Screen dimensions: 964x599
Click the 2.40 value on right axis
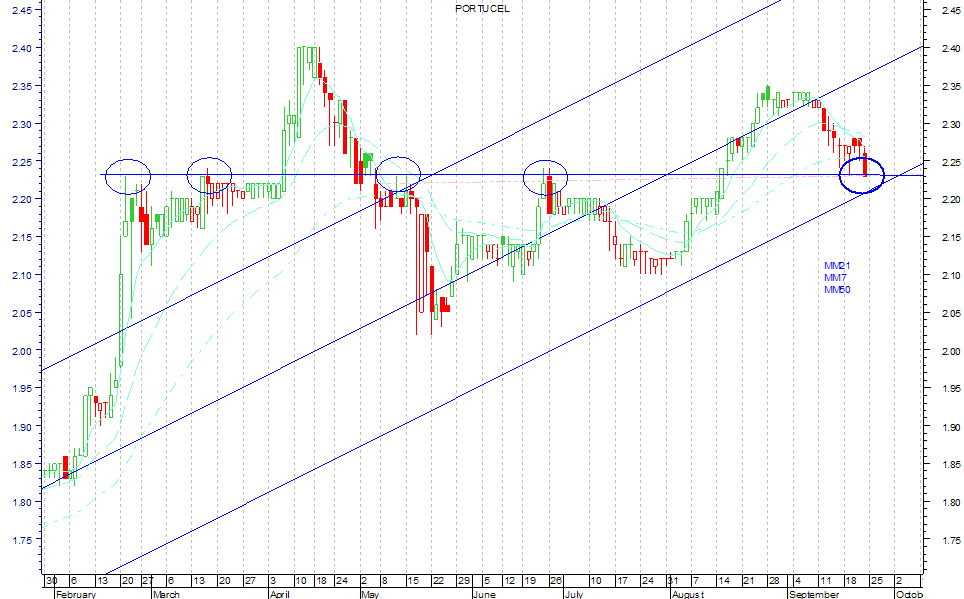coord(951,48)
